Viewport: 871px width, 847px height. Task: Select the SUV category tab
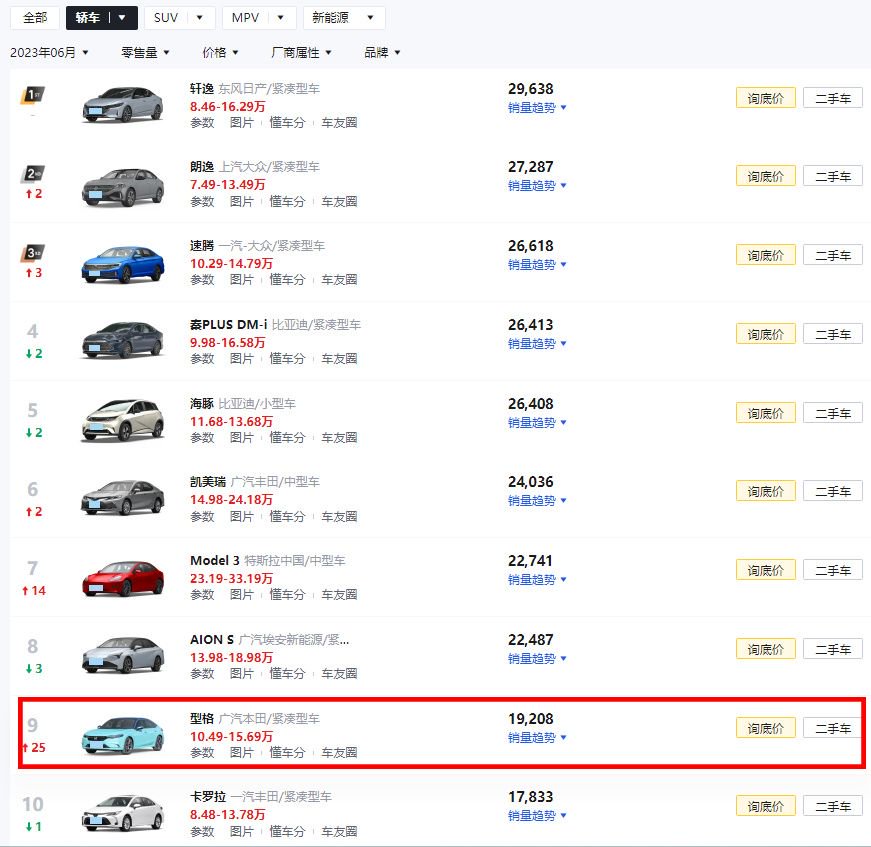click(x=178, y=18)
